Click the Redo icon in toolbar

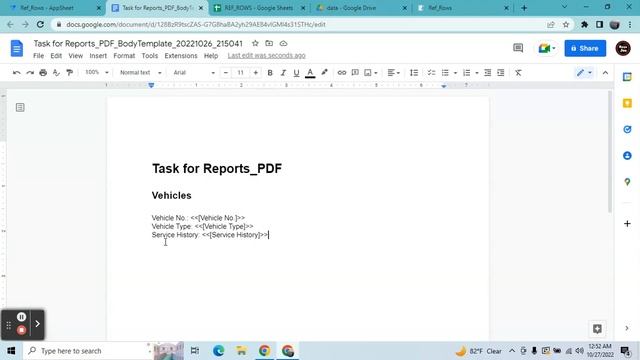pos(30,73)
